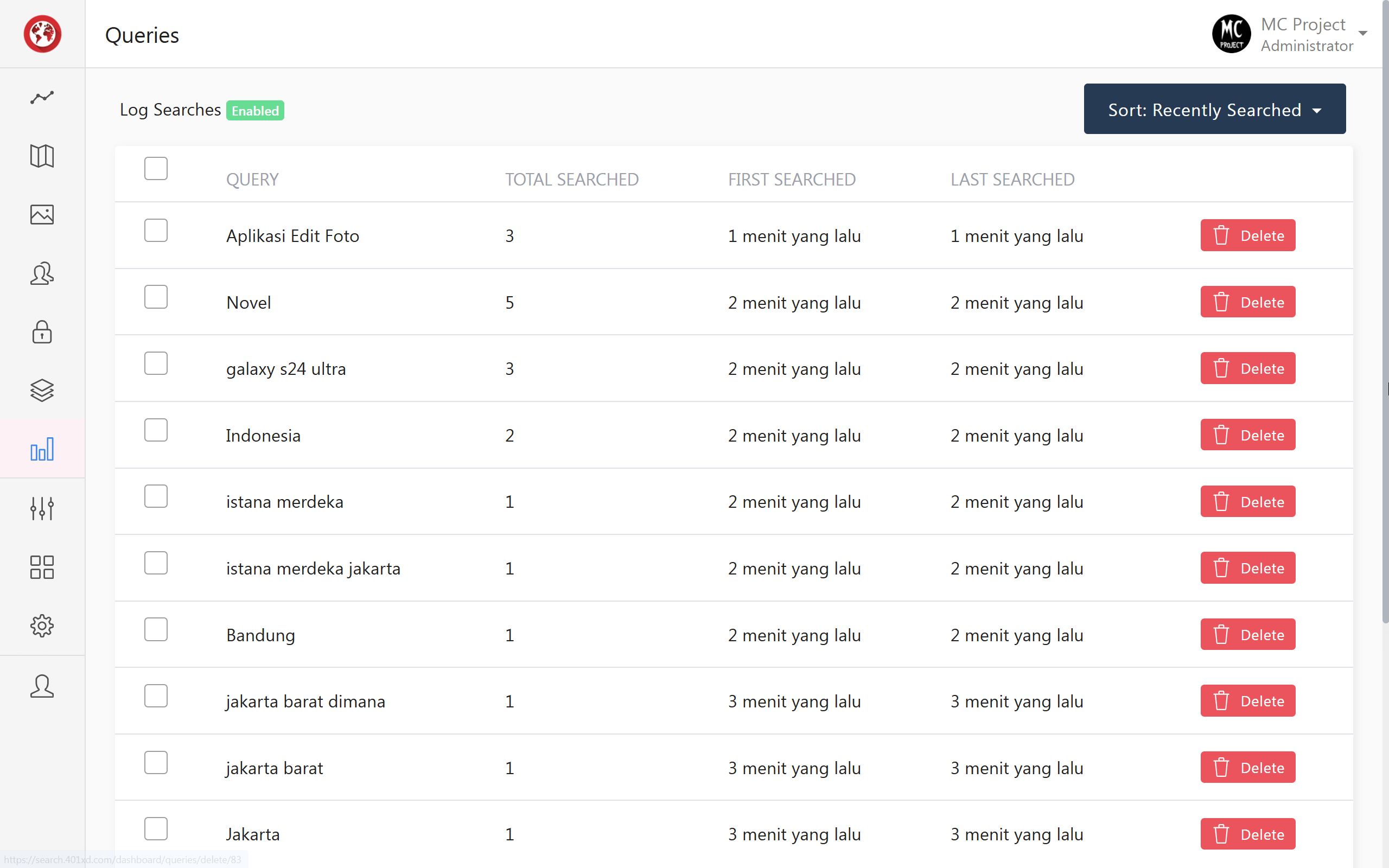Check the checkbox for Novel query
Image resolution: width=1389 pixels, height=868 pixels.
[156, 297]
